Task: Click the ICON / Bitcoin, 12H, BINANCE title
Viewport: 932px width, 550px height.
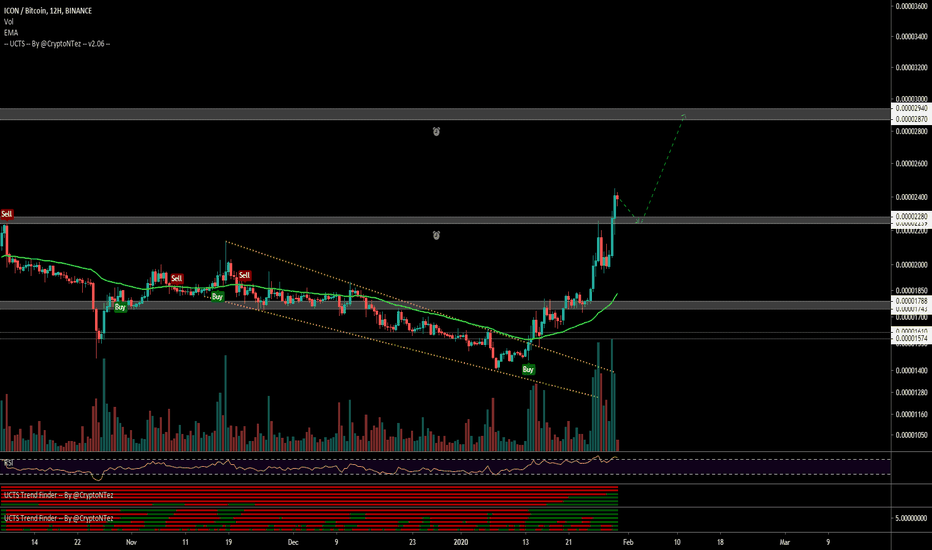Action: point(48,11)
